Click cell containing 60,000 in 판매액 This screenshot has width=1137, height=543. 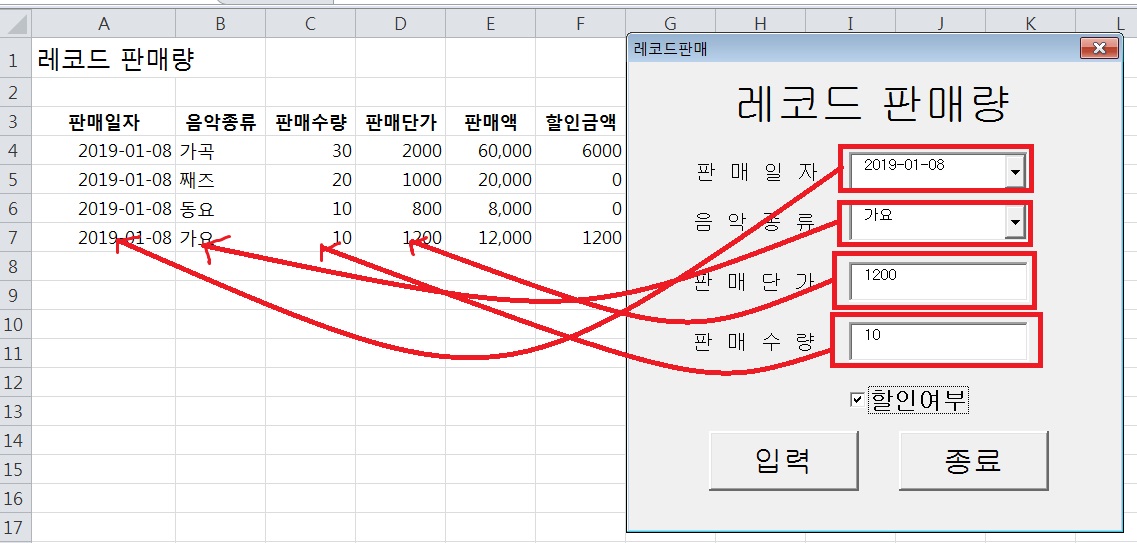(x=490, y=151)
